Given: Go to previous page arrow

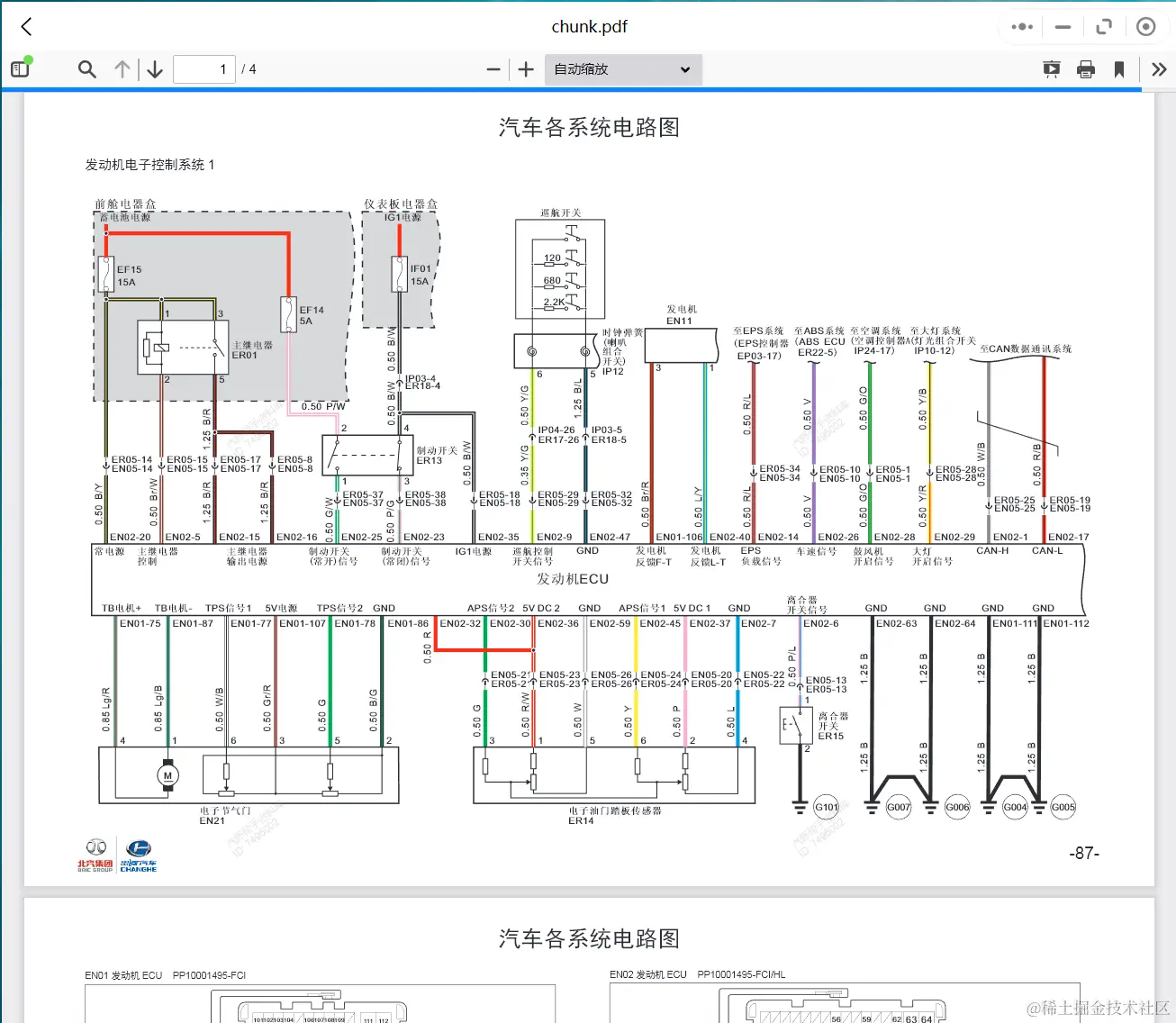Looking at the screenshot, I should 122,69.
